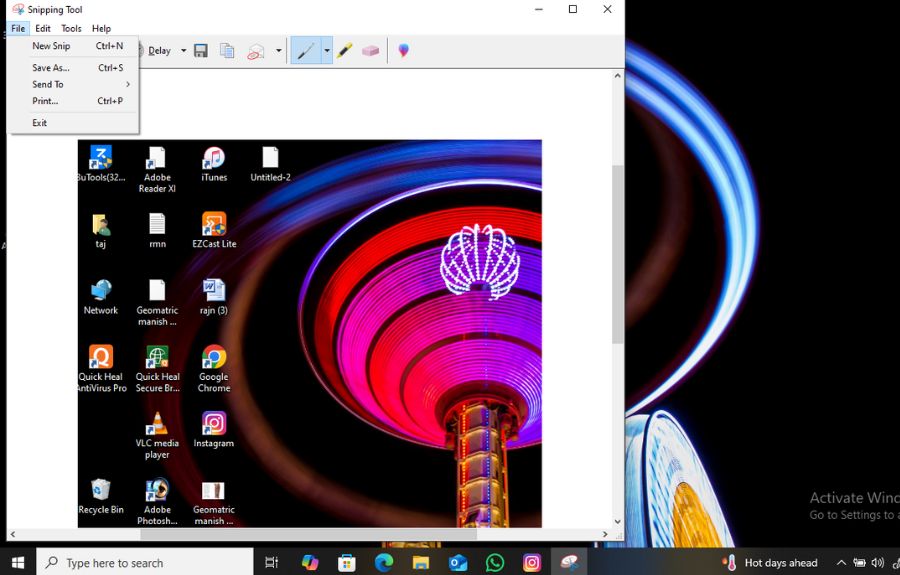Select the Highlighter tool
Viewport: 900px width, 575px height.
(344, 50)
